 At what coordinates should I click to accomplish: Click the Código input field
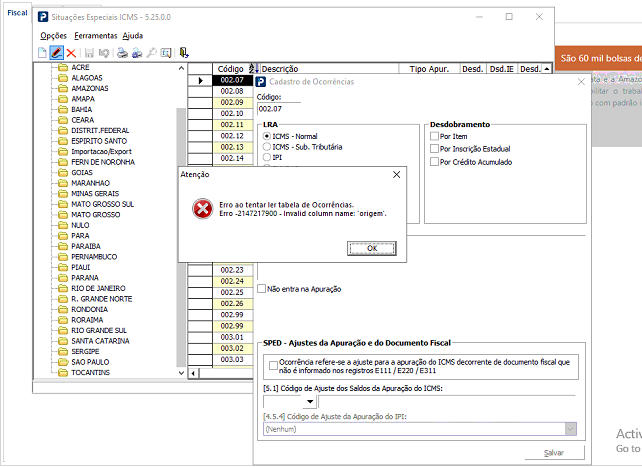click(286, 108)
